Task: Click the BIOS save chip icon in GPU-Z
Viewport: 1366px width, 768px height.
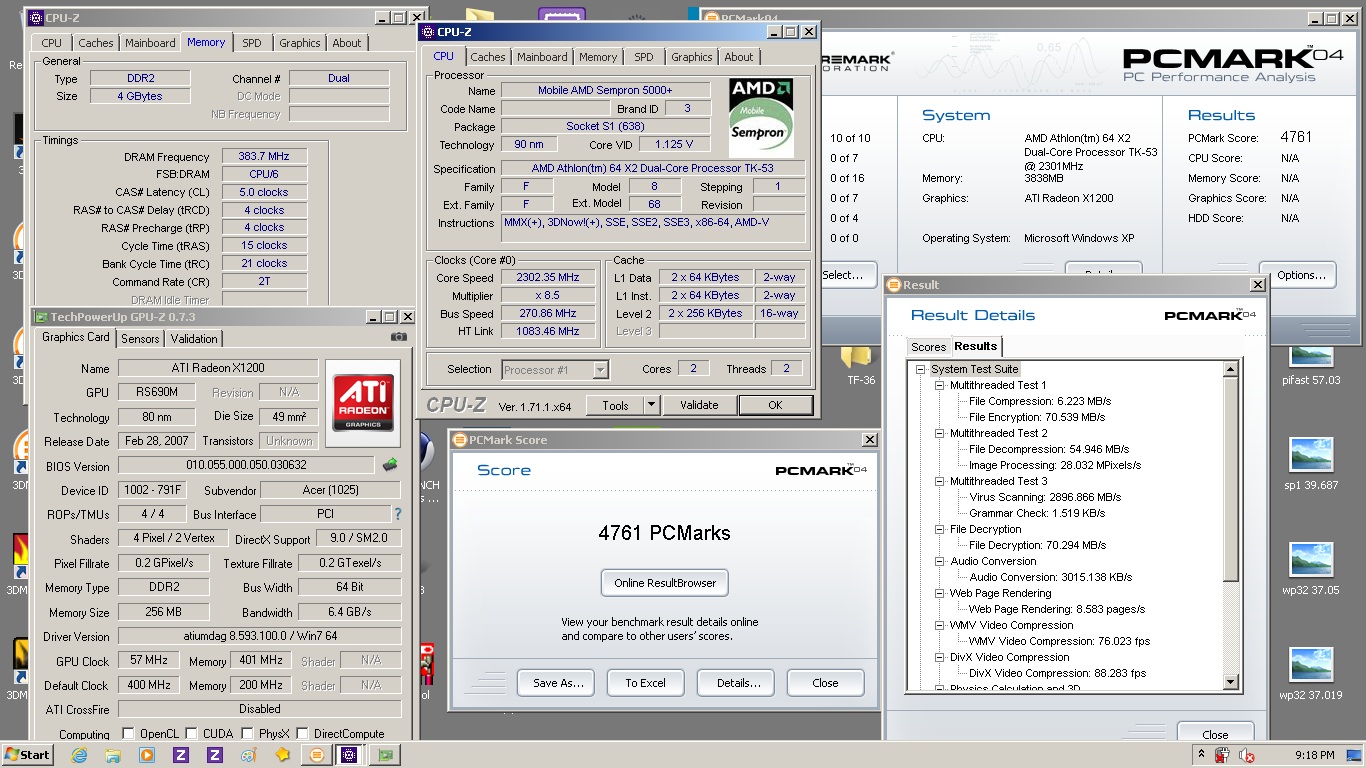Action: [390, 464]
